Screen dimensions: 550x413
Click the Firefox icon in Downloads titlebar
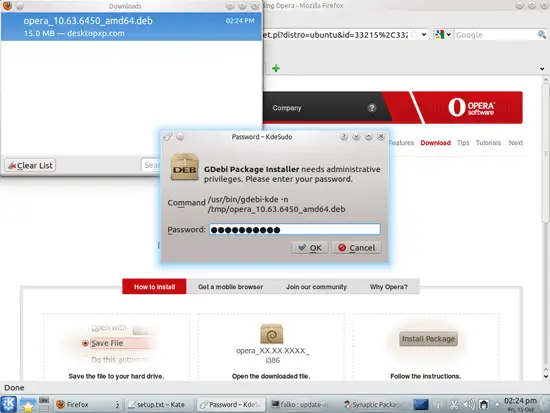tap(7, 6)
